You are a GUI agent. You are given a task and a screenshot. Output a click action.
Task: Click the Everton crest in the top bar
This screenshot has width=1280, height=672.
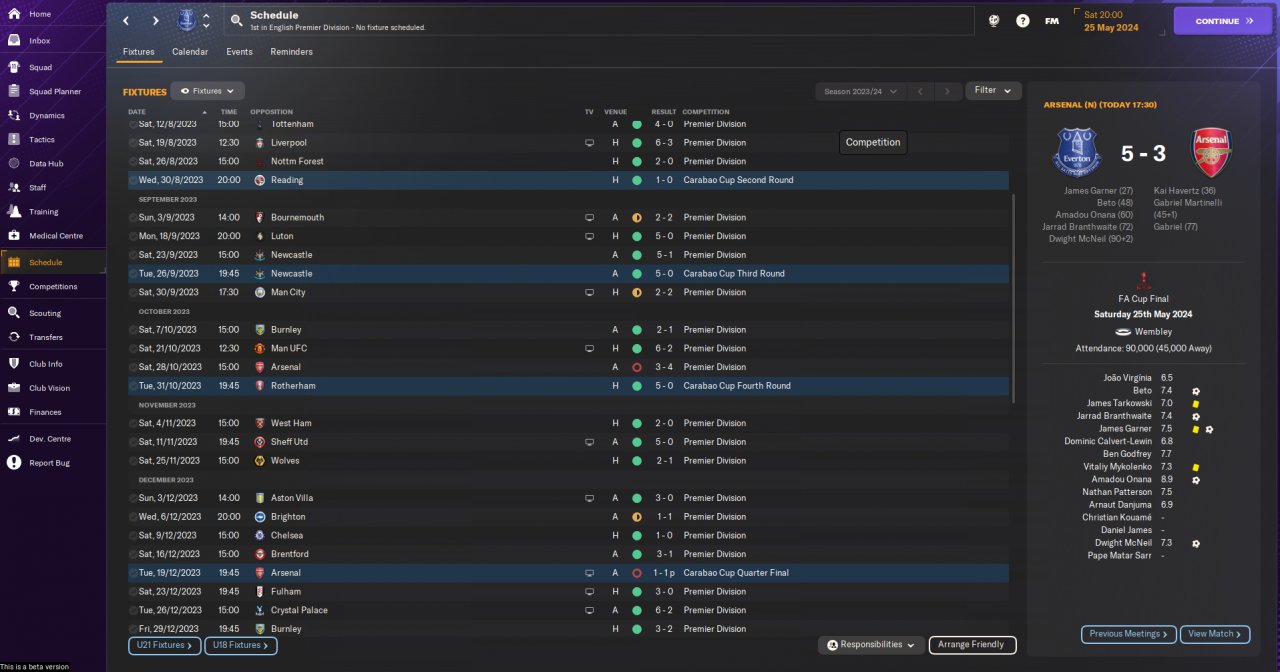pos(186,20)
